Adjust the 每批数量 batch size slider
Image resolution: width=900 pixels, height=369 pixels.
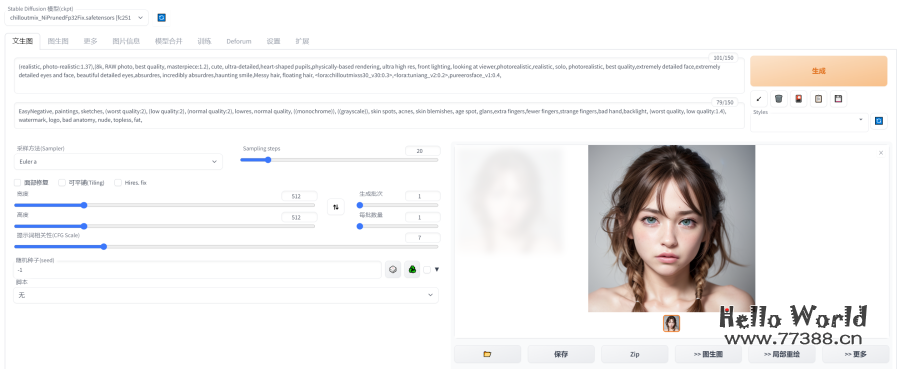coord(397,226)
